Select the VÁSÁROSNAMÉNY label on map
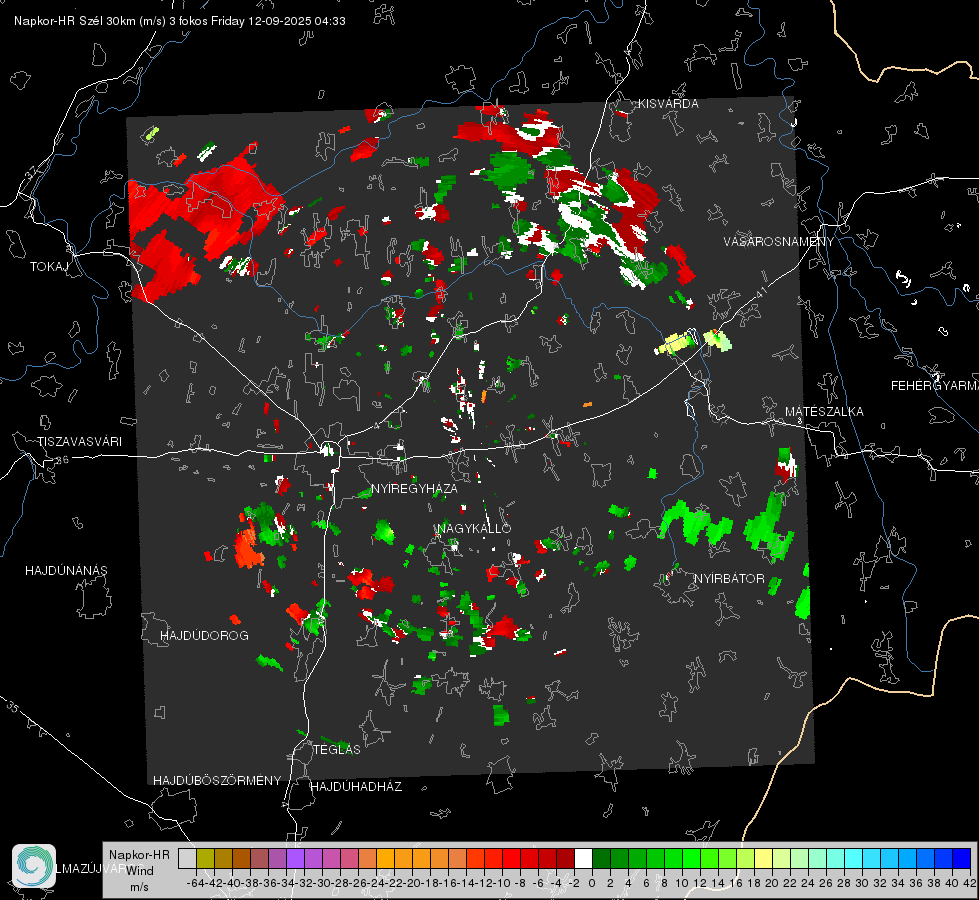This screenshot has width=979, height=900. [779, 242]
